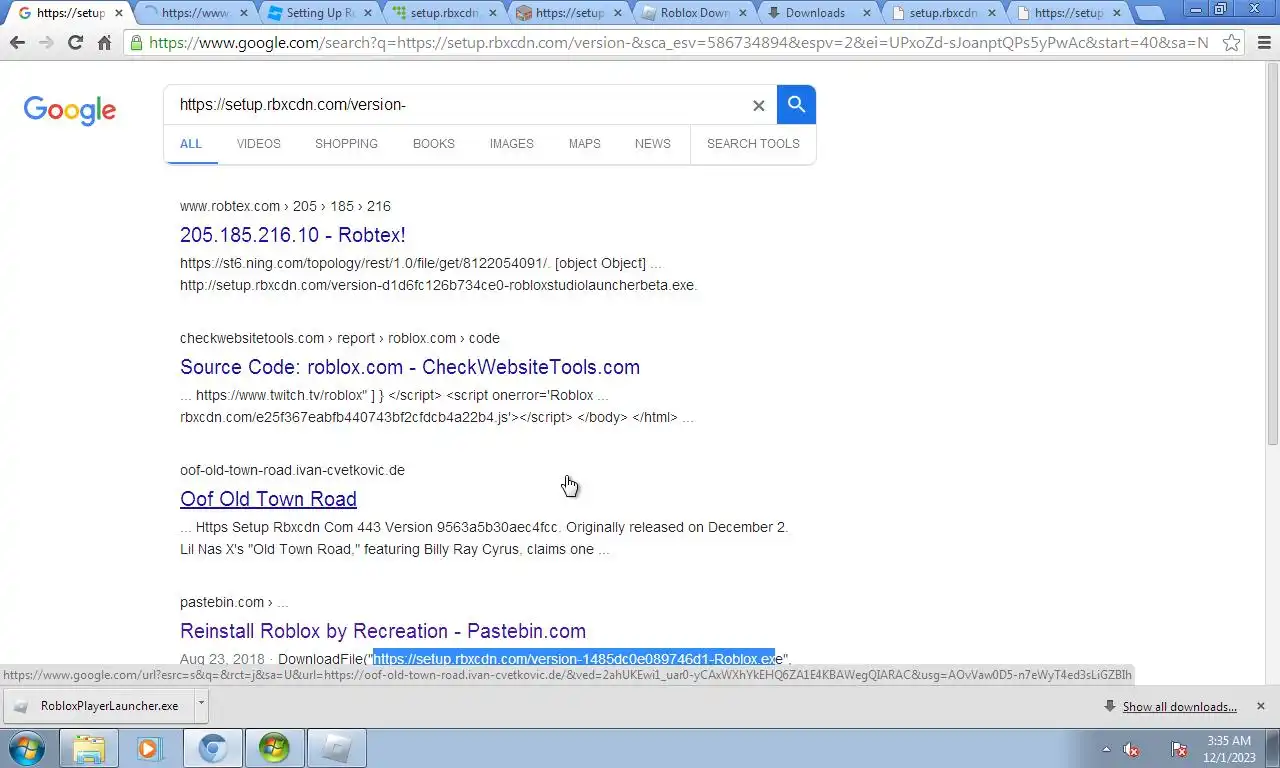Close the Downloads tab
The image size is (1280, 768).
pyautogui.click(x=866, y=13)
